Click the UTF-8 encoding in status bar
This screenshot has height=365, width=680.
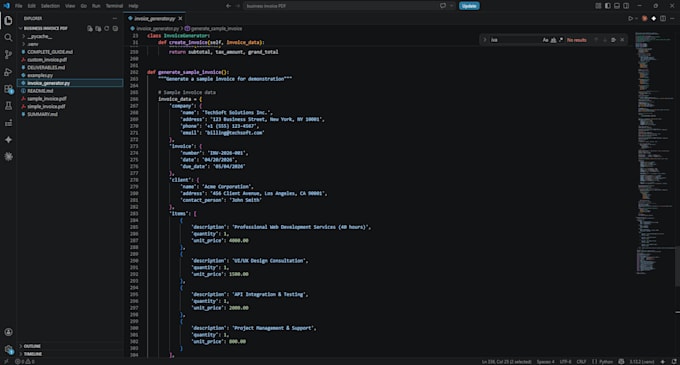566,362
